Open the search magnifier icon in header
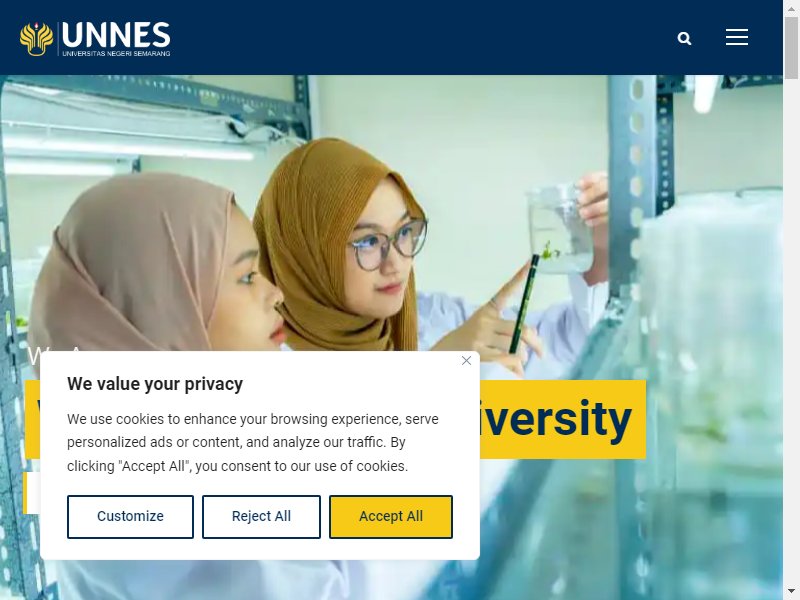 (x=684, y=38)
